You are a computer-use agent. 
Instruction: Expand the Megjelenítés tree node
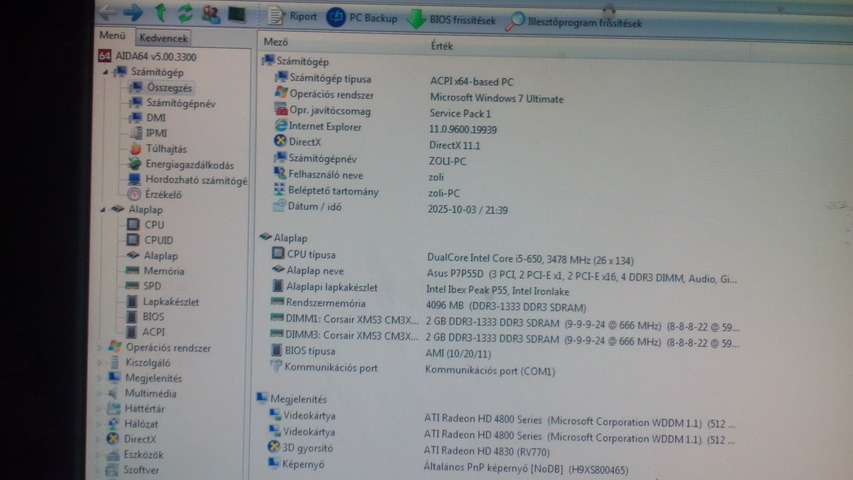[100, 378]
